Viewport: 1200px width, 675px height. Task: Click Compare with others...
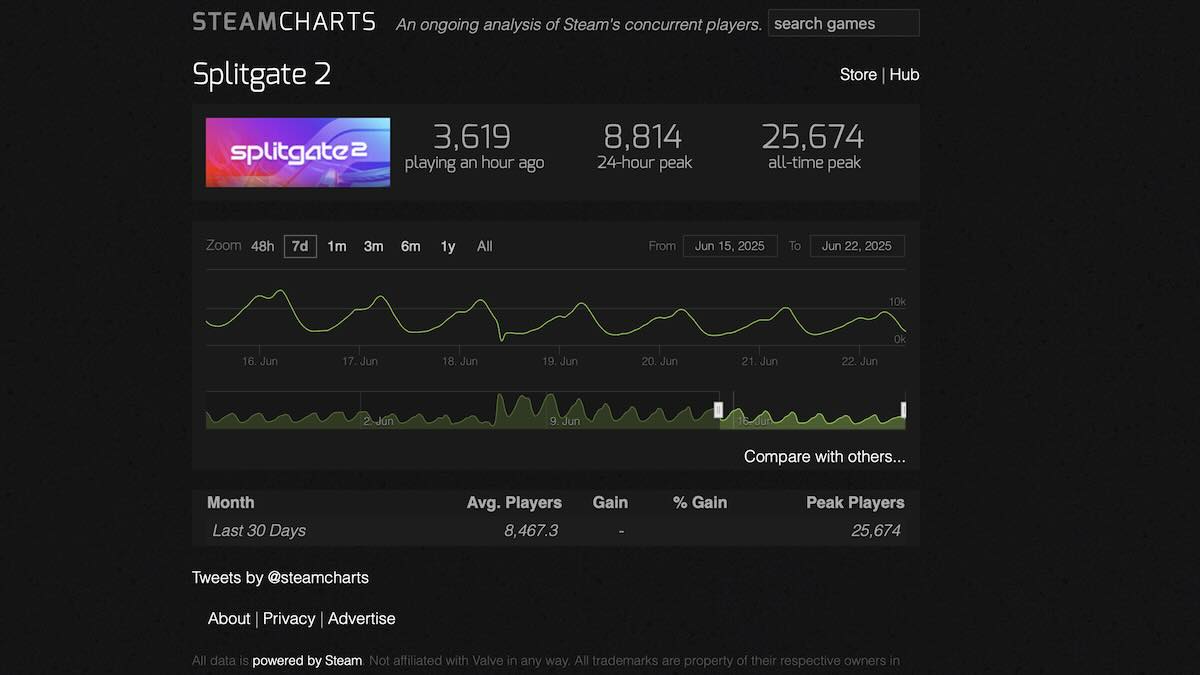[825, 457]
